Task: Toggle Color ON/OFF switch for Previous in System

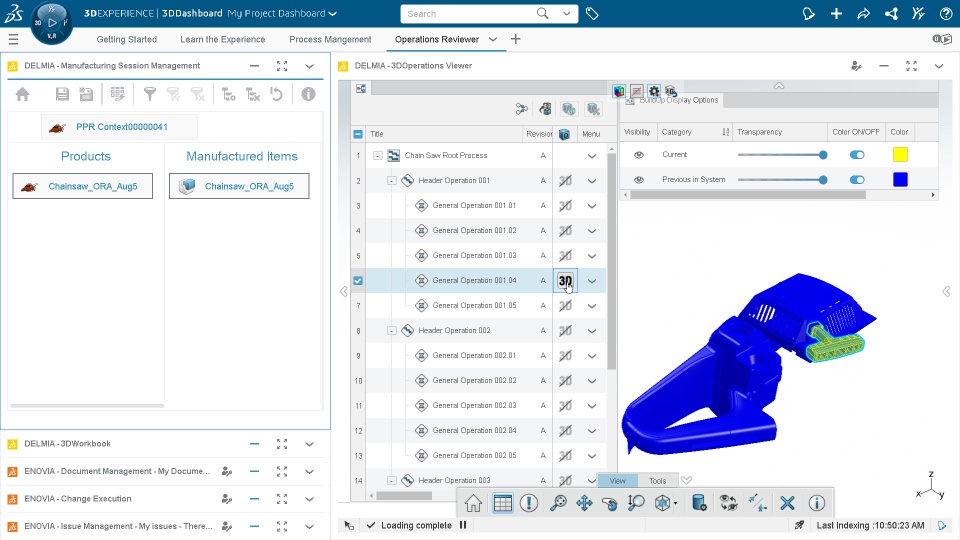Action: coord(857,180)
